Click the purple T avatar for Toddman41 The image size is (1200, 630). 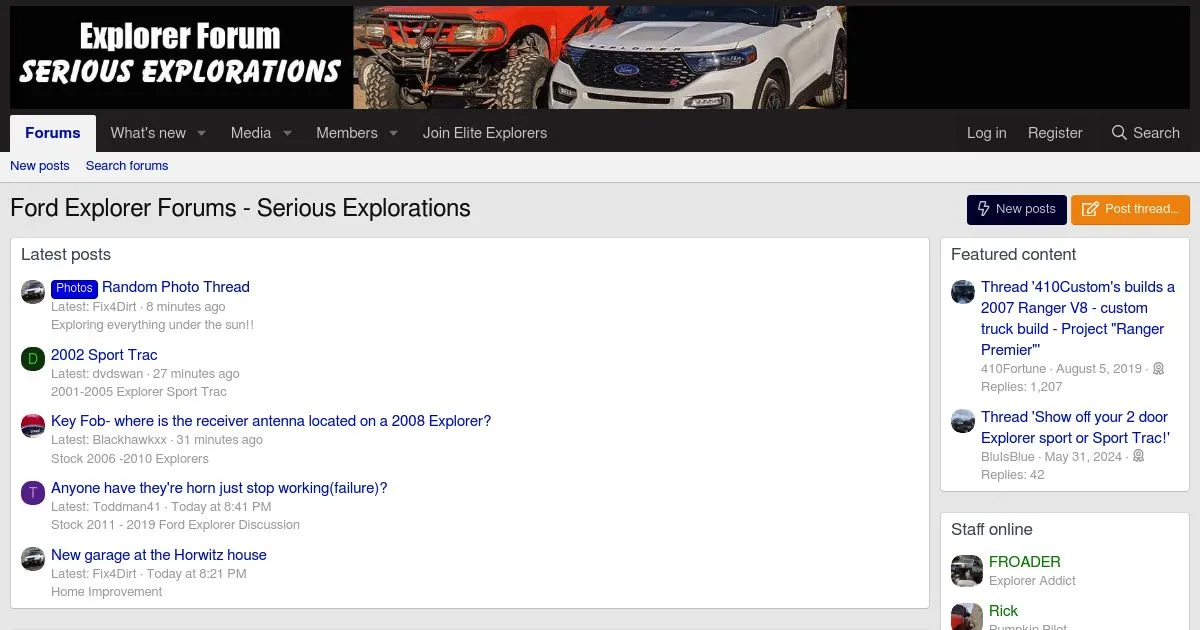(33, 493)
